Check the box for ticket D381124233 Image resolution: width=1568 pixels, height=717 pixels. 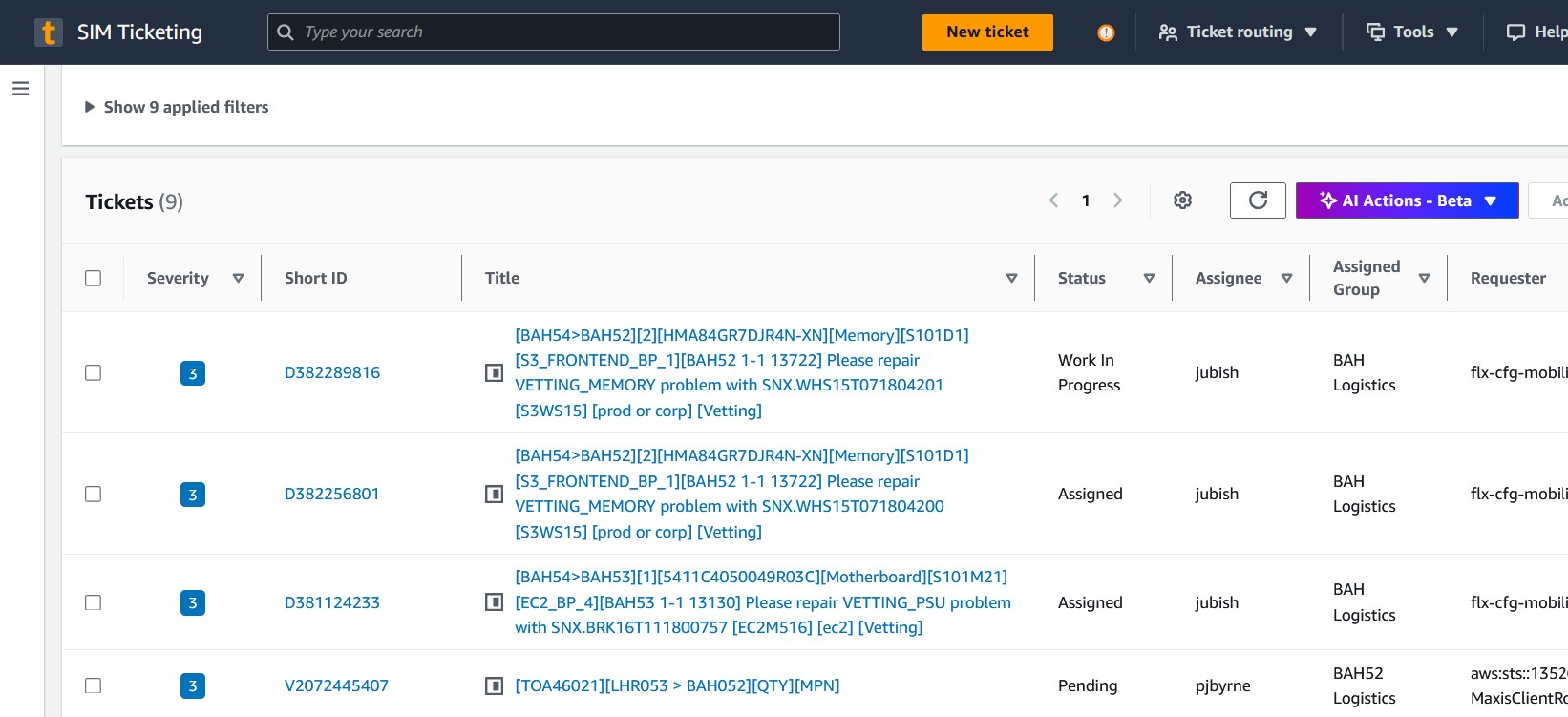tap(93, 602)
